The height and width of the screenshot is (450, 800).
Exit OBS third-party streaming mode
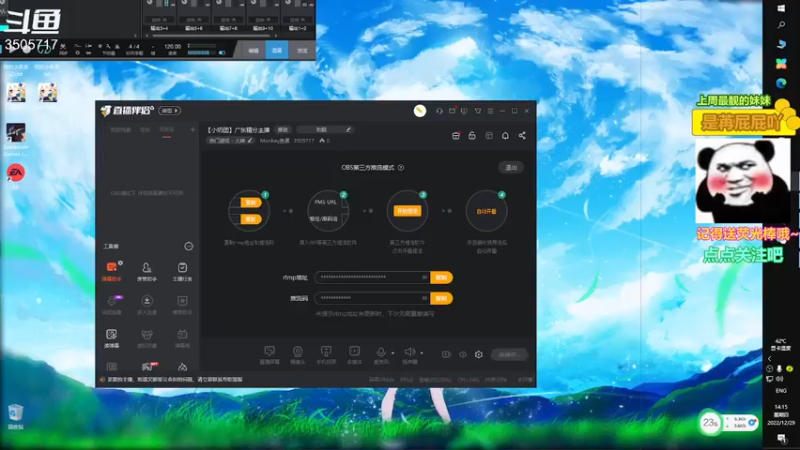511,167
